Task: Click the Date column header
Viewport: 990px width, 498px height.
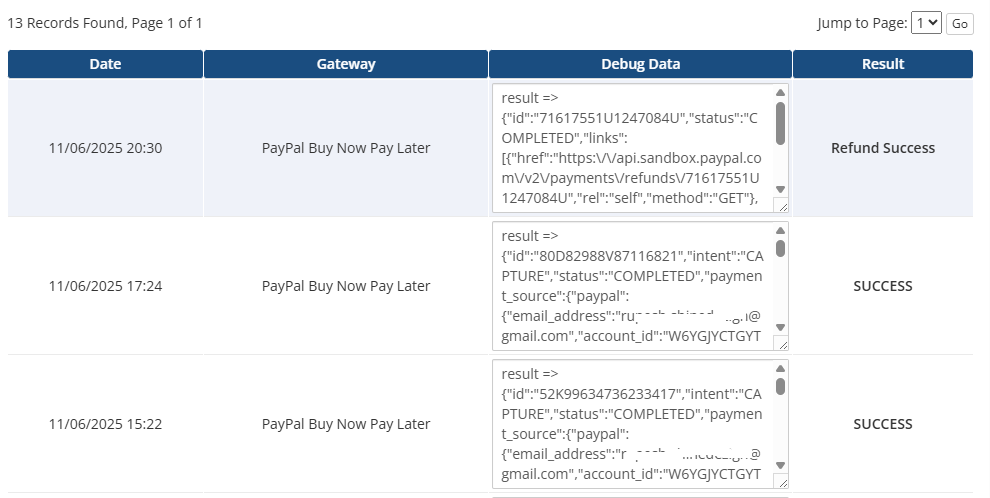Action: coord(105,64)
